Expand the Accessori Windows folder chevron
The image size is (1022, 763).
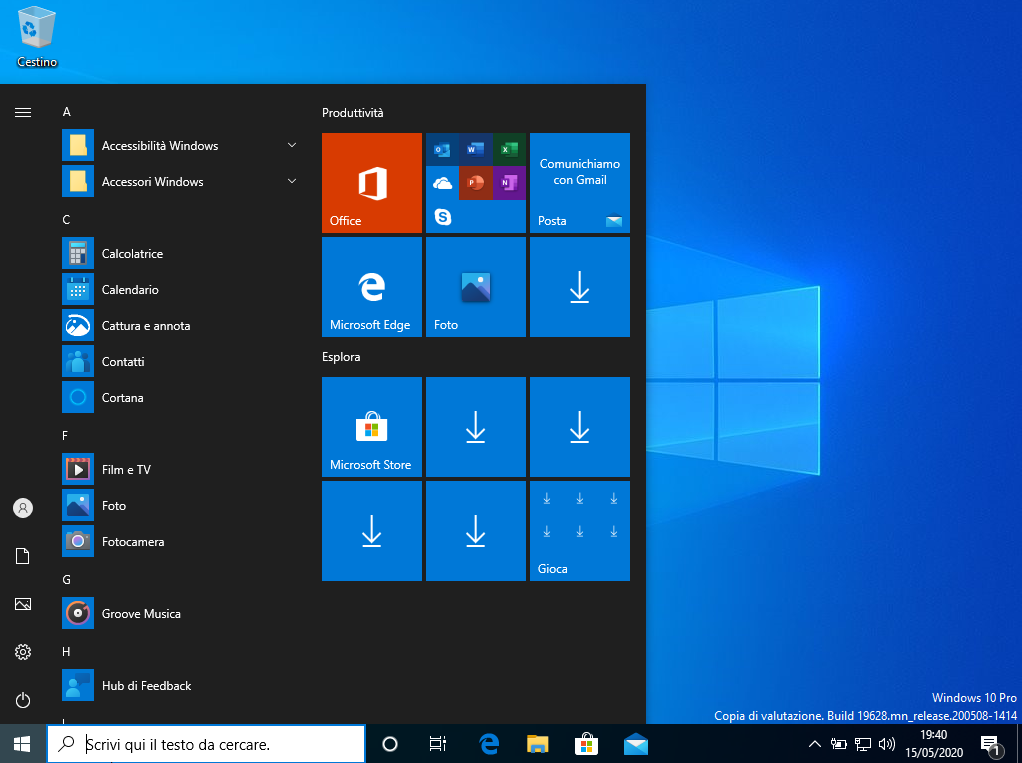click(x=292, y=181)
